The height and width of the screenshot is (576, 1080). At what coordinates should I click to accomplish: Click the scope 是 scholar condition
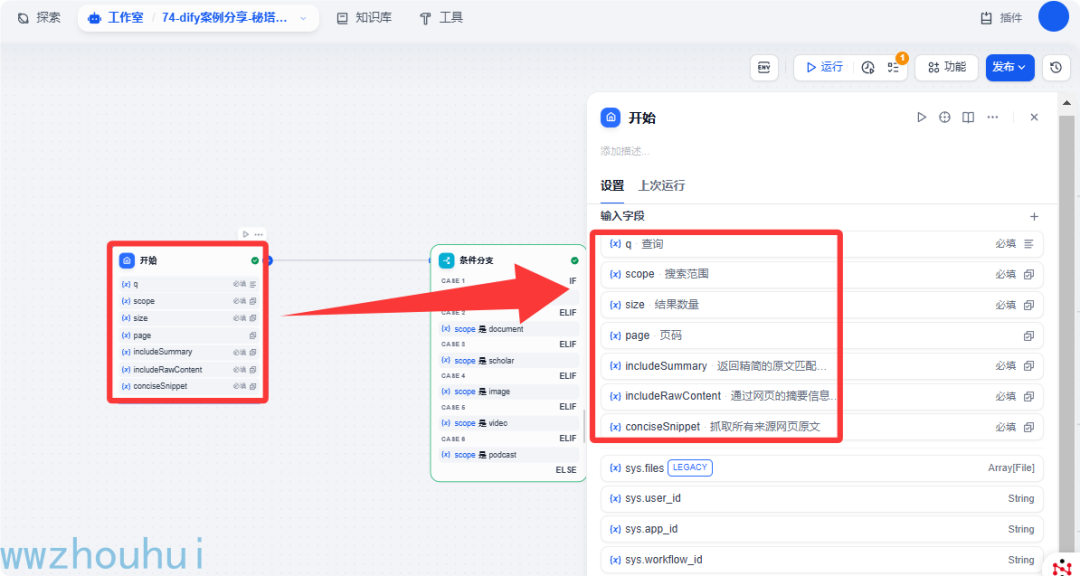point(508,360)
